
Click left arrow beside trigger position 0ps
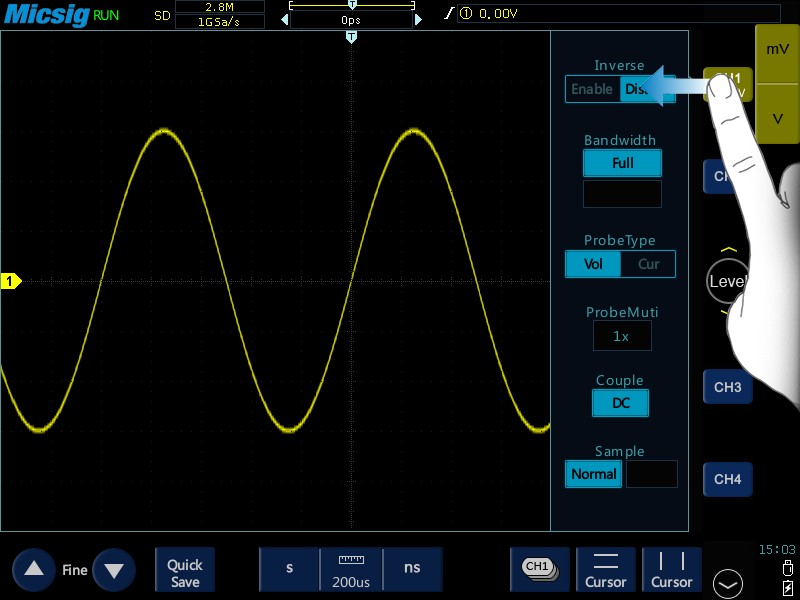click(284, 18)
